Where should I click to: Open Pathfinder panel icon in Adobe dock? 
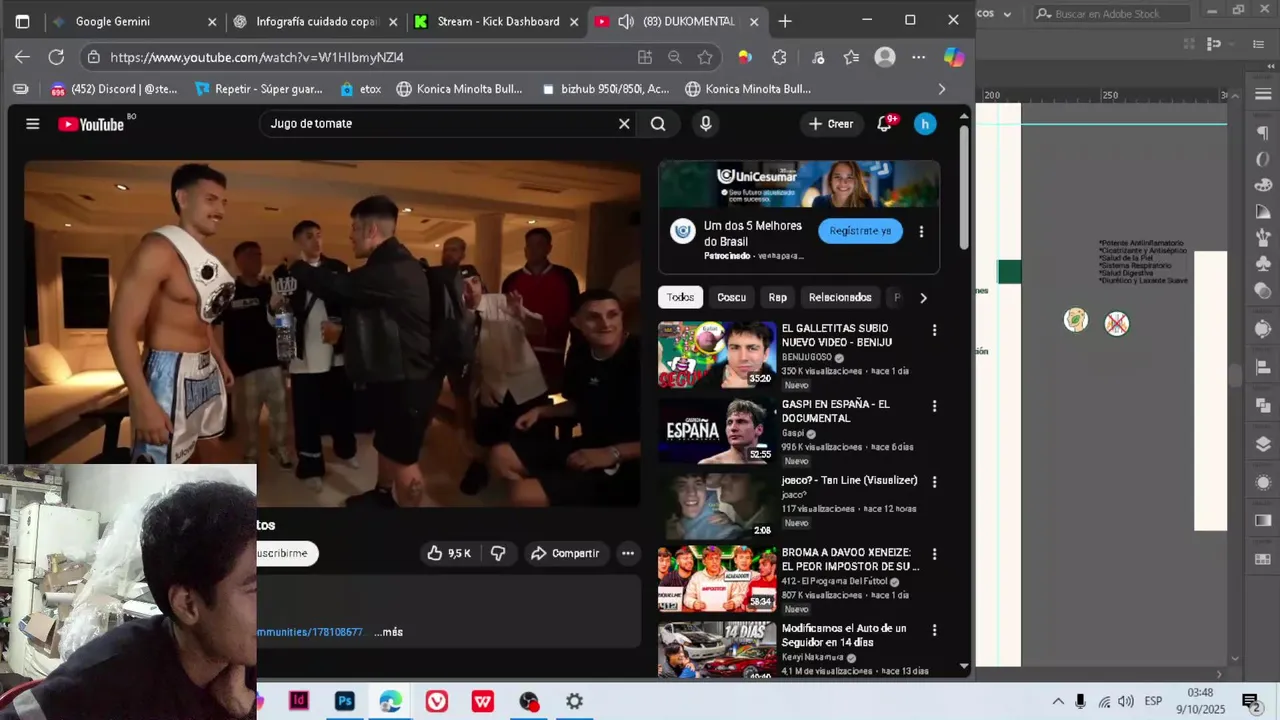(1263, 405)
